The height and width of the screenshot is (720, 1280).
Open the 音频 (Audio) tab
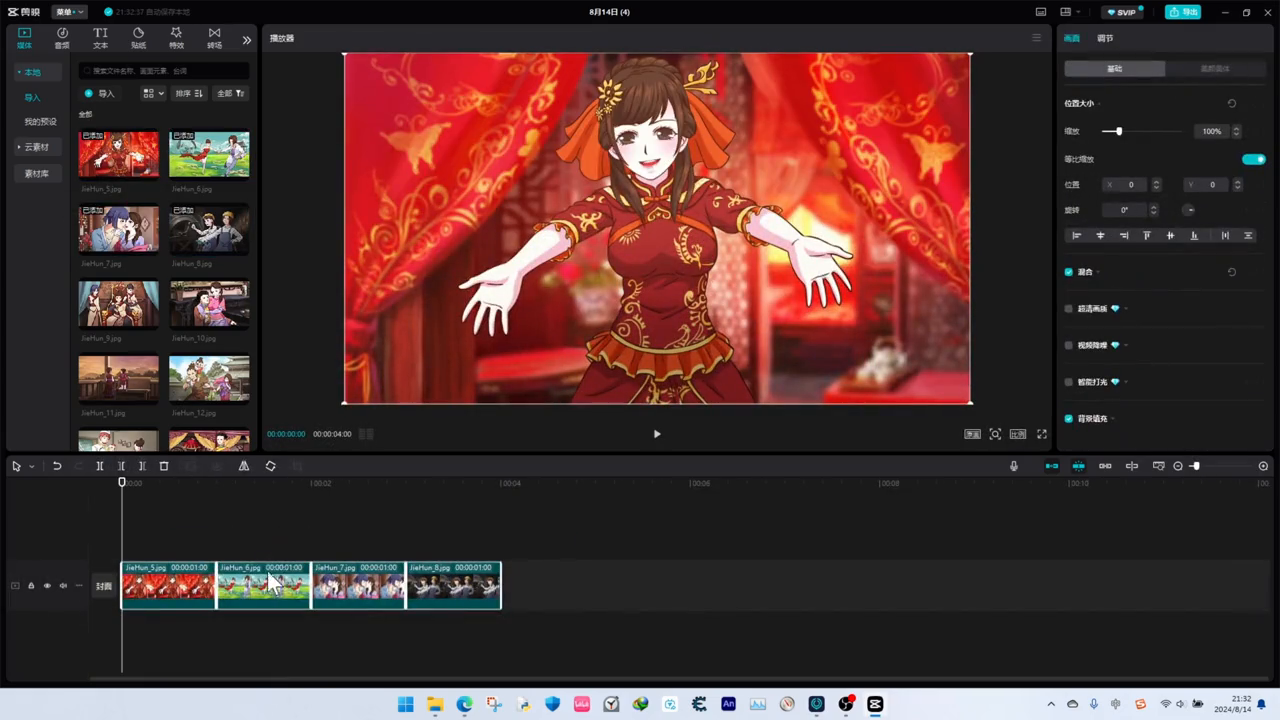click(x=62, y=38)
